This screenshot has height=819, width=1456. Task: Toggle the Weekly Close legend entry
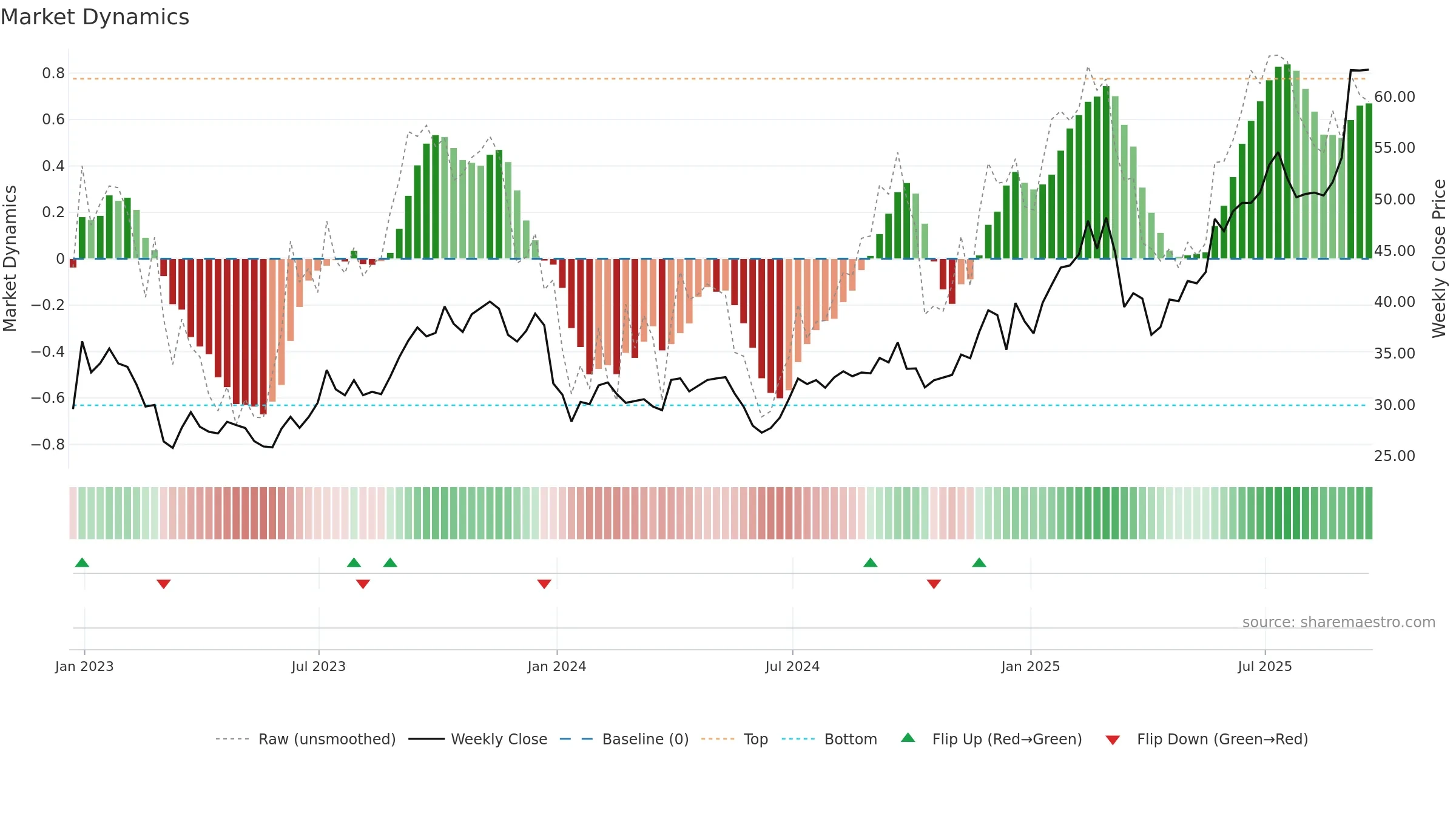[477, 739]
